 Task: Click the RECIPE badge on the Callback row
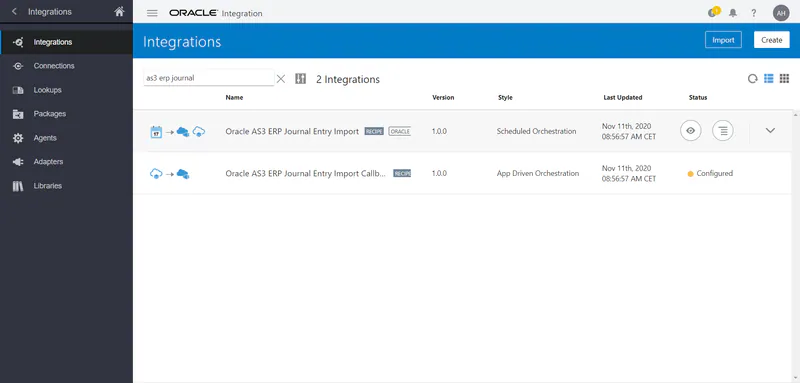click(x=402, y=173)
